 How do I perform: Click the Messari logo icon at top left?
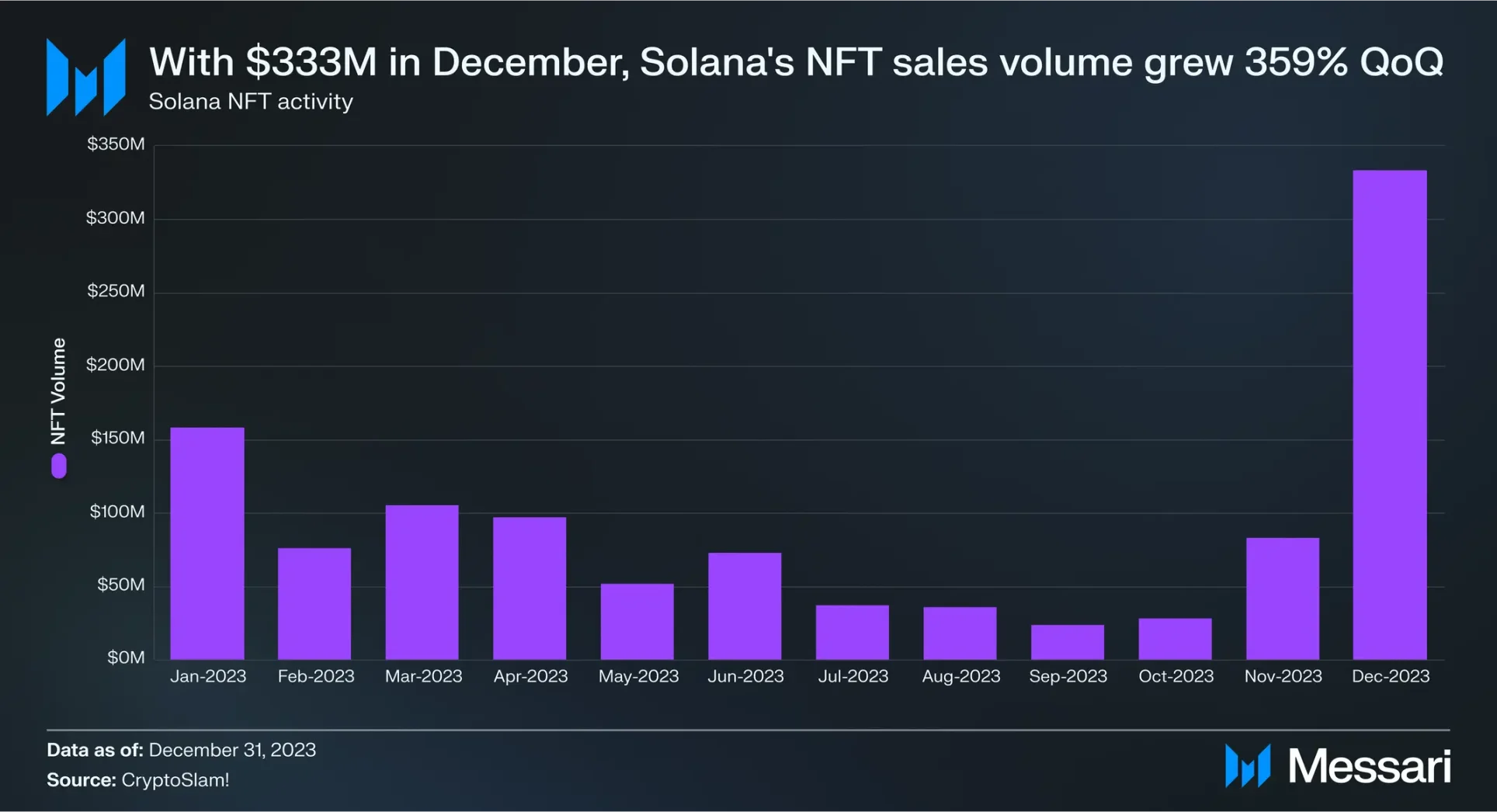coord(85,77)
